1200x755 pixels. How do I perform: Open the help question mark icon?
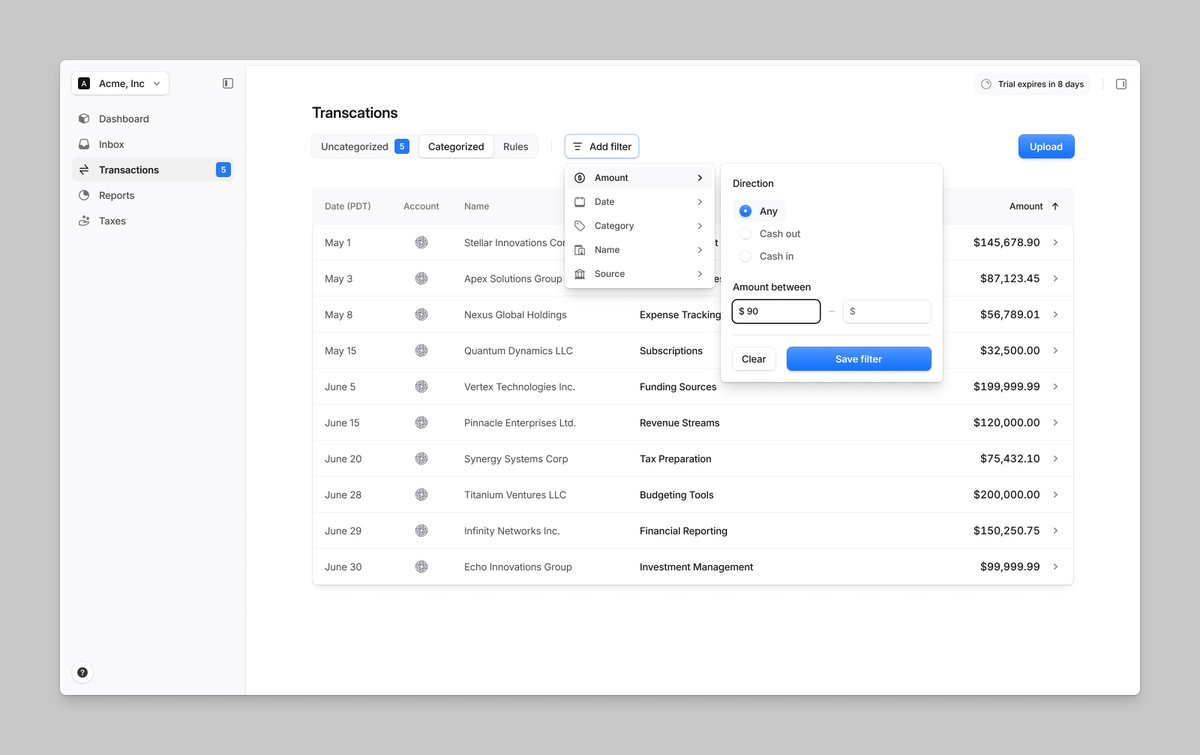[82, 673]
